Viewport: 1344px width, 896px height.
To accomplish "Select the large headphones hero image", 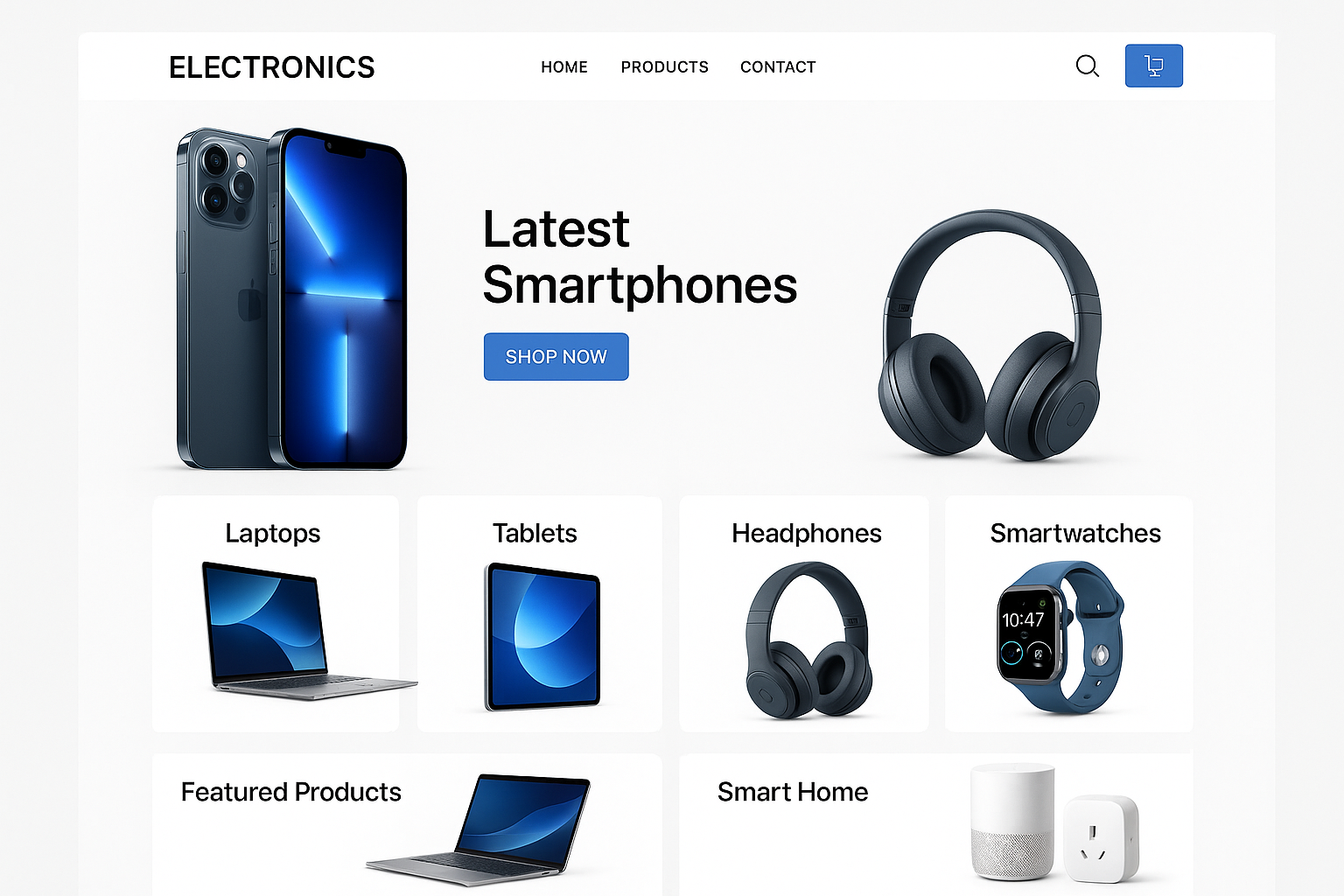I will point(990,334).
